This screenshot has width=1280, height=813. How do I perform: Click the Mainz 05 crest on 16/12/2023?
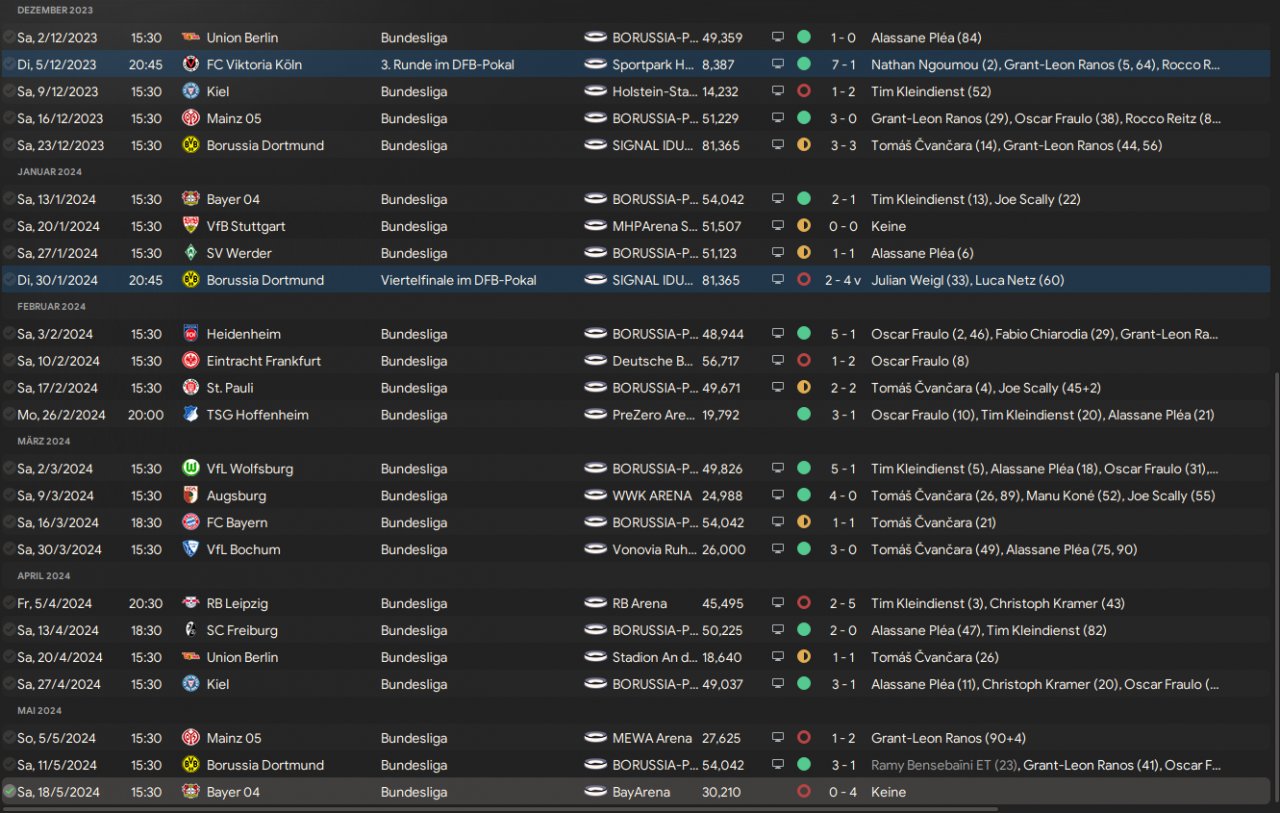coord(191,119)
